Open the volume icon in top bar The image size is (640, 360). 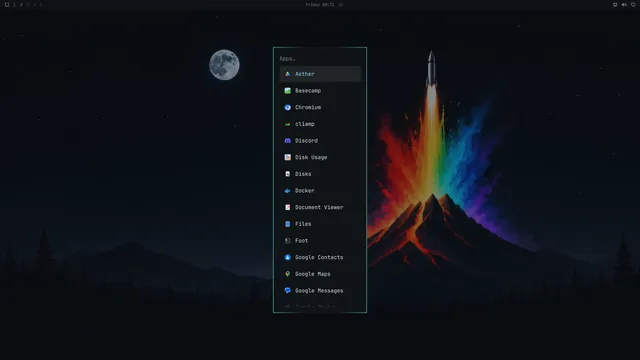624,4
